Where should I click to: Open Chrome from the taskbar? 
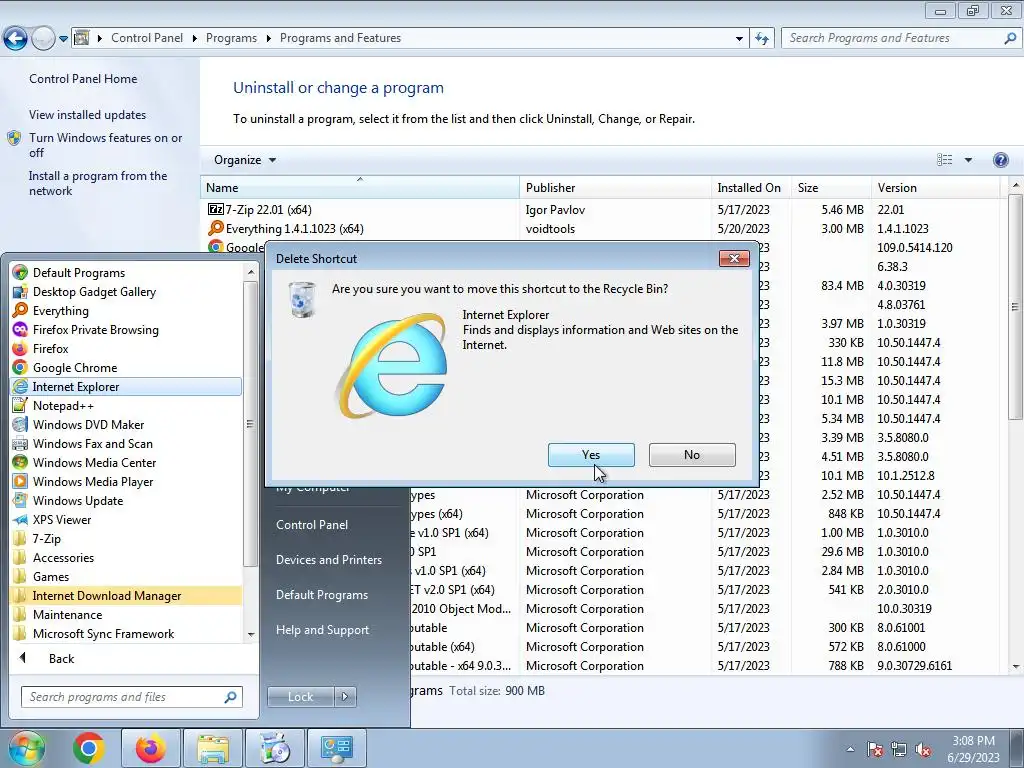89,748
